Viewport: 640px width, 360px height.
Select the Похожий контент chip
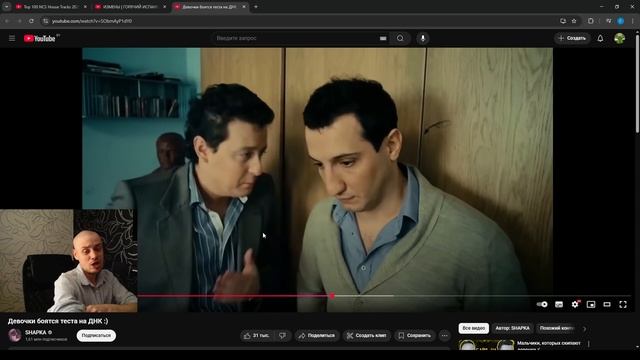pyautogui.click(x=557, y=328)
